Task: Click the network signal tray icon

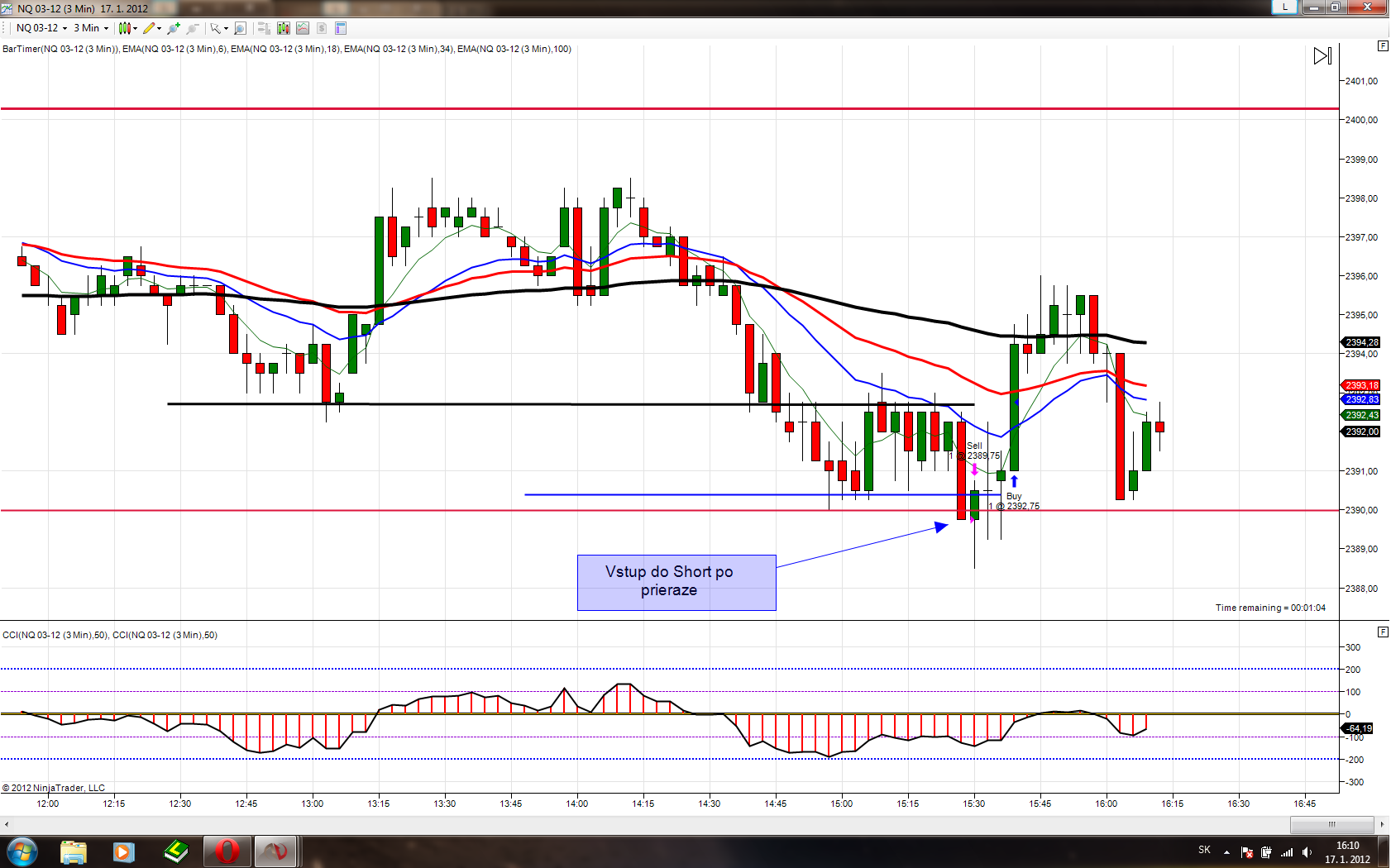Action: coord(1287,851)
